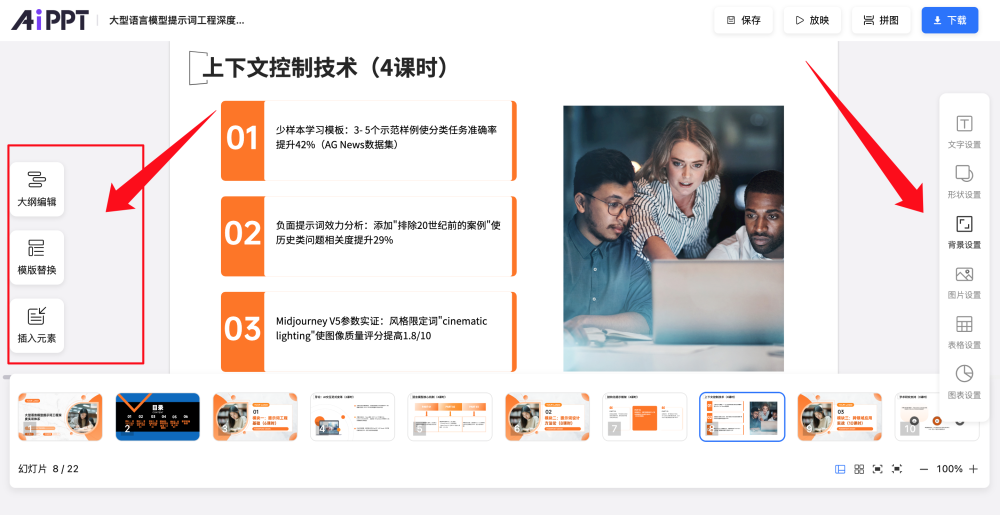Open 形状设置 shape settings

pyautogui.click(x=964, y=182)
